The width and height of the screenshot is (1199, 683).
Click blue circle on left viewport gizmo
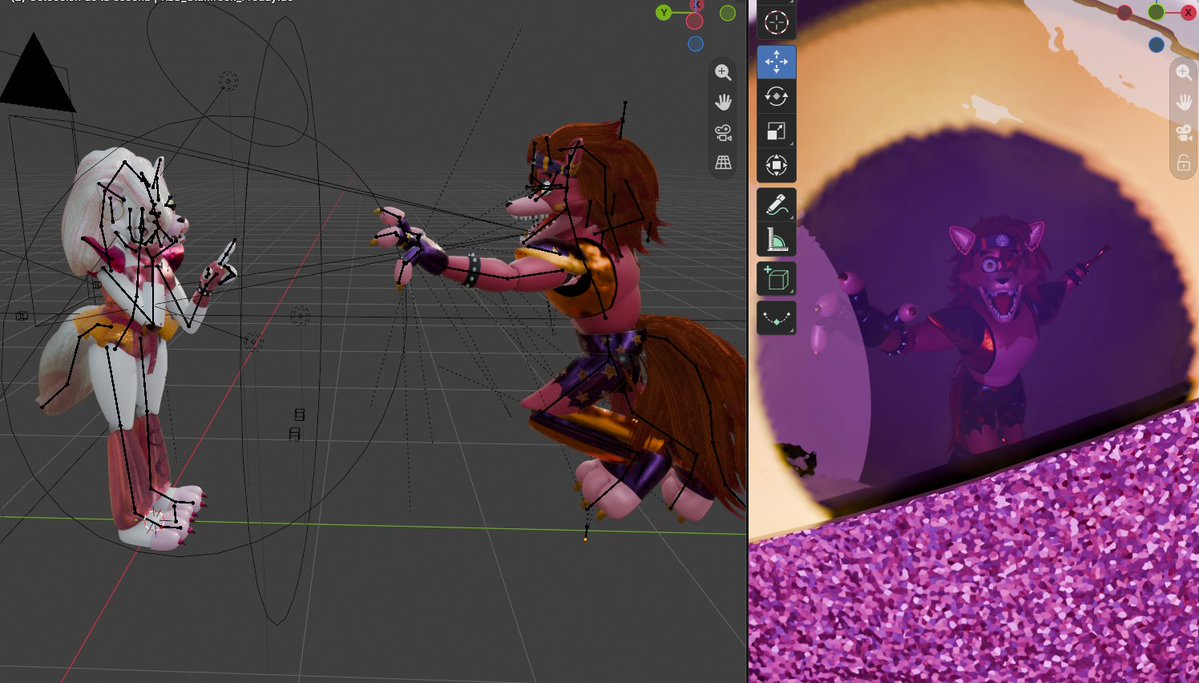coord(696,44)
